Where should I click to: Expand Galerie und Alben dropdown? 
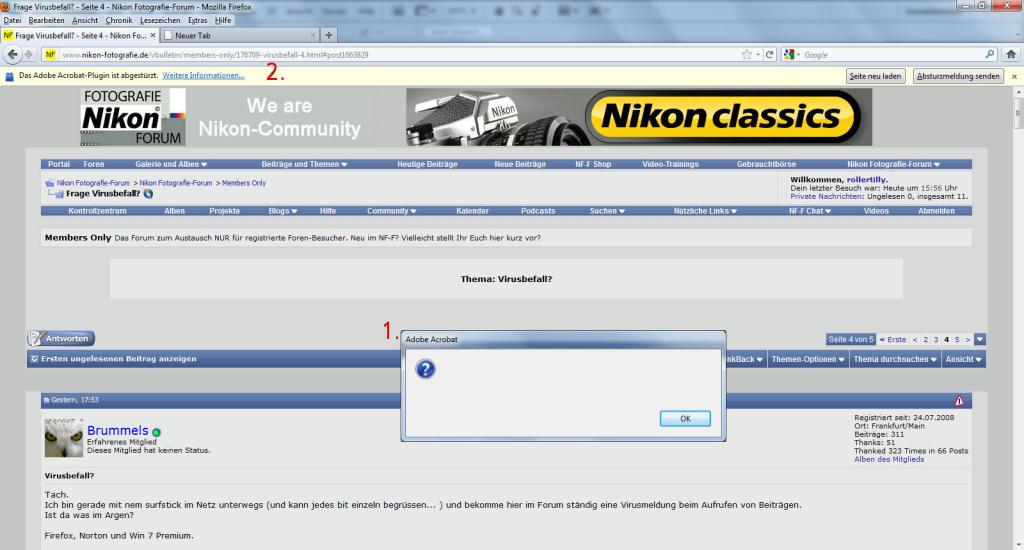pyautogui.click(x=171, y=165)
